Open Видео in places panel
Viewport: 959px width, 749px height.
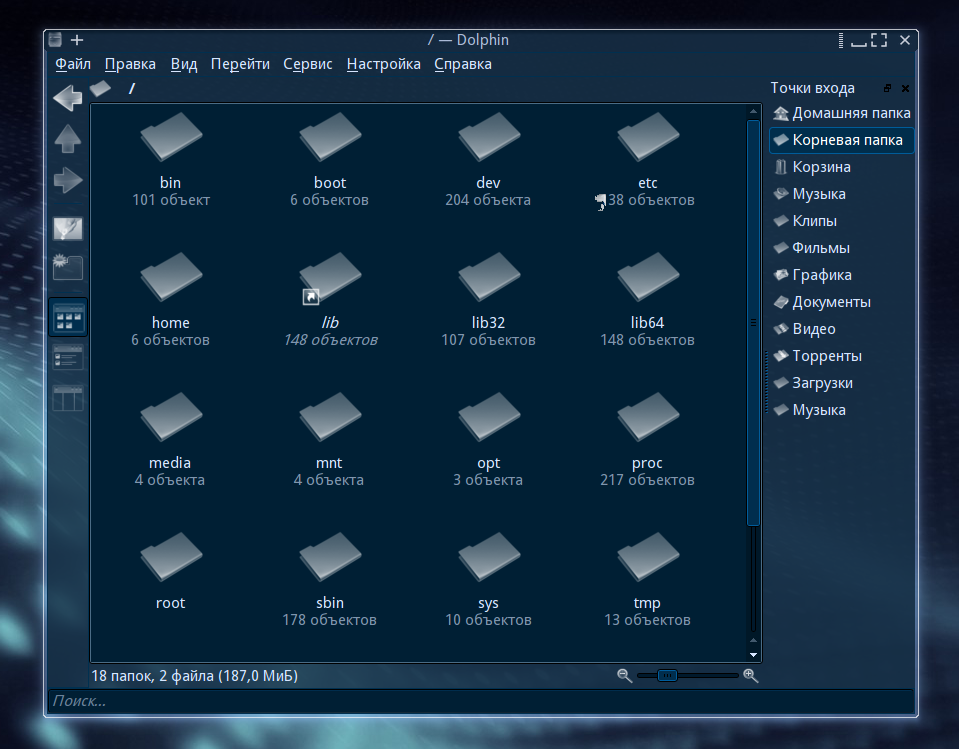point(841,329)
